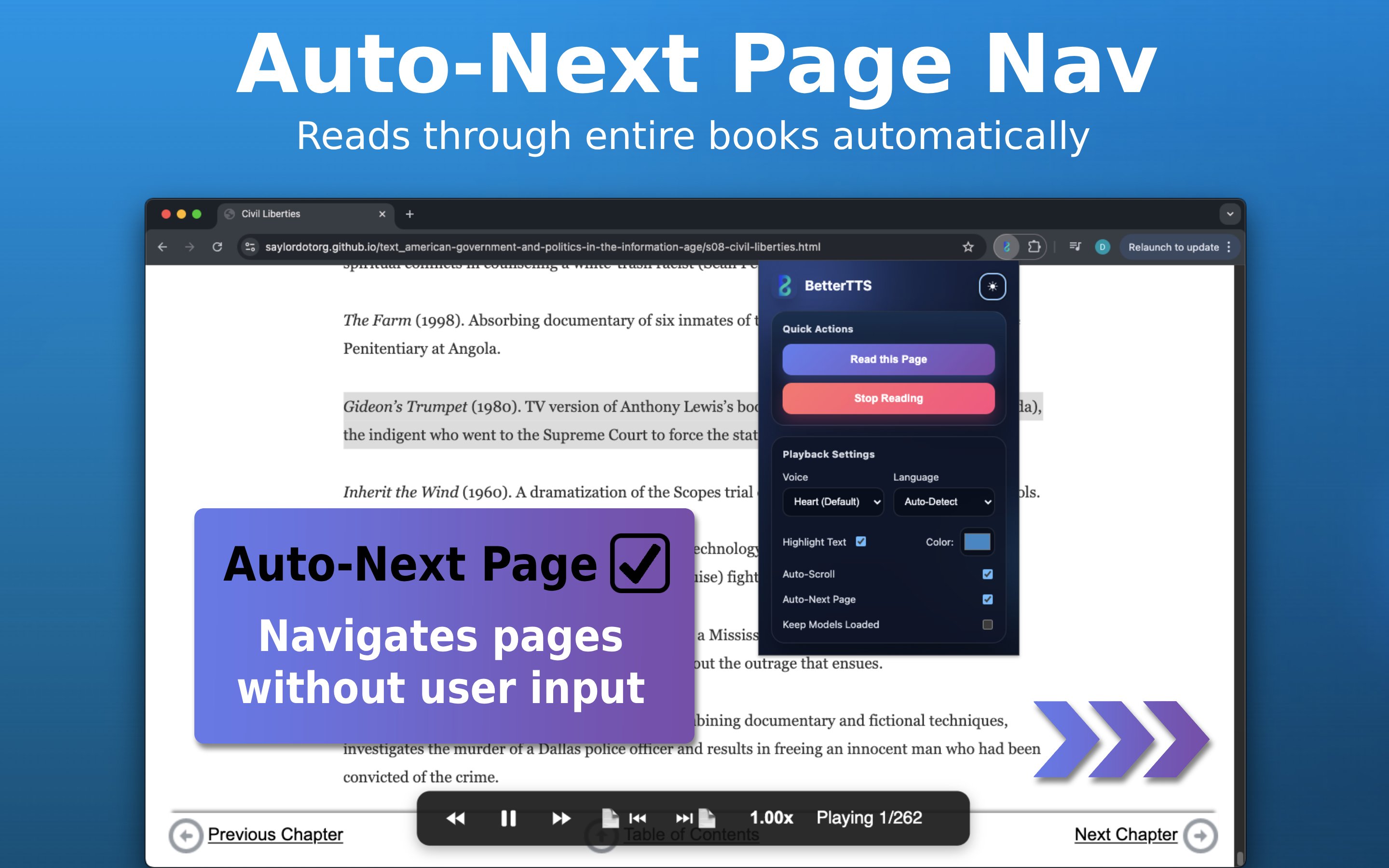Screen dimensions: 1389x868
Task: Open the media control icon in toolbar
Action: (x=1075, y=247)
